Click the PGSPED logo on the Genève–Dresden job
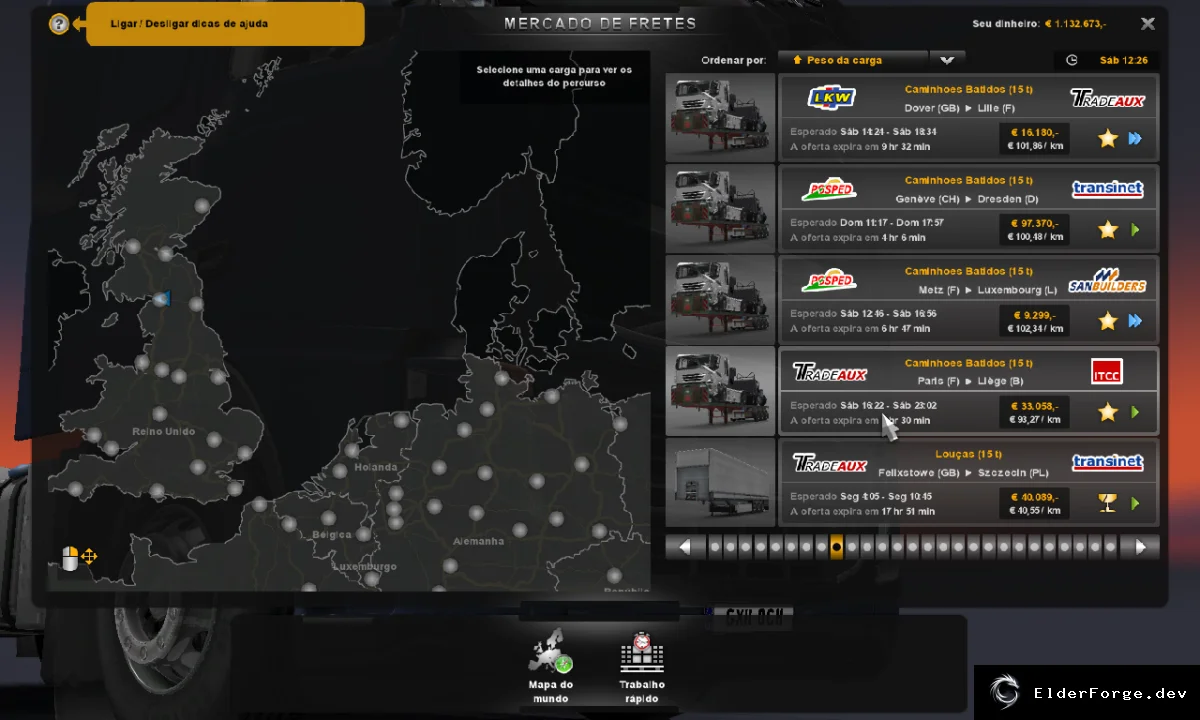The height and width of the screenshot is (720, 1200). (829, 189)
